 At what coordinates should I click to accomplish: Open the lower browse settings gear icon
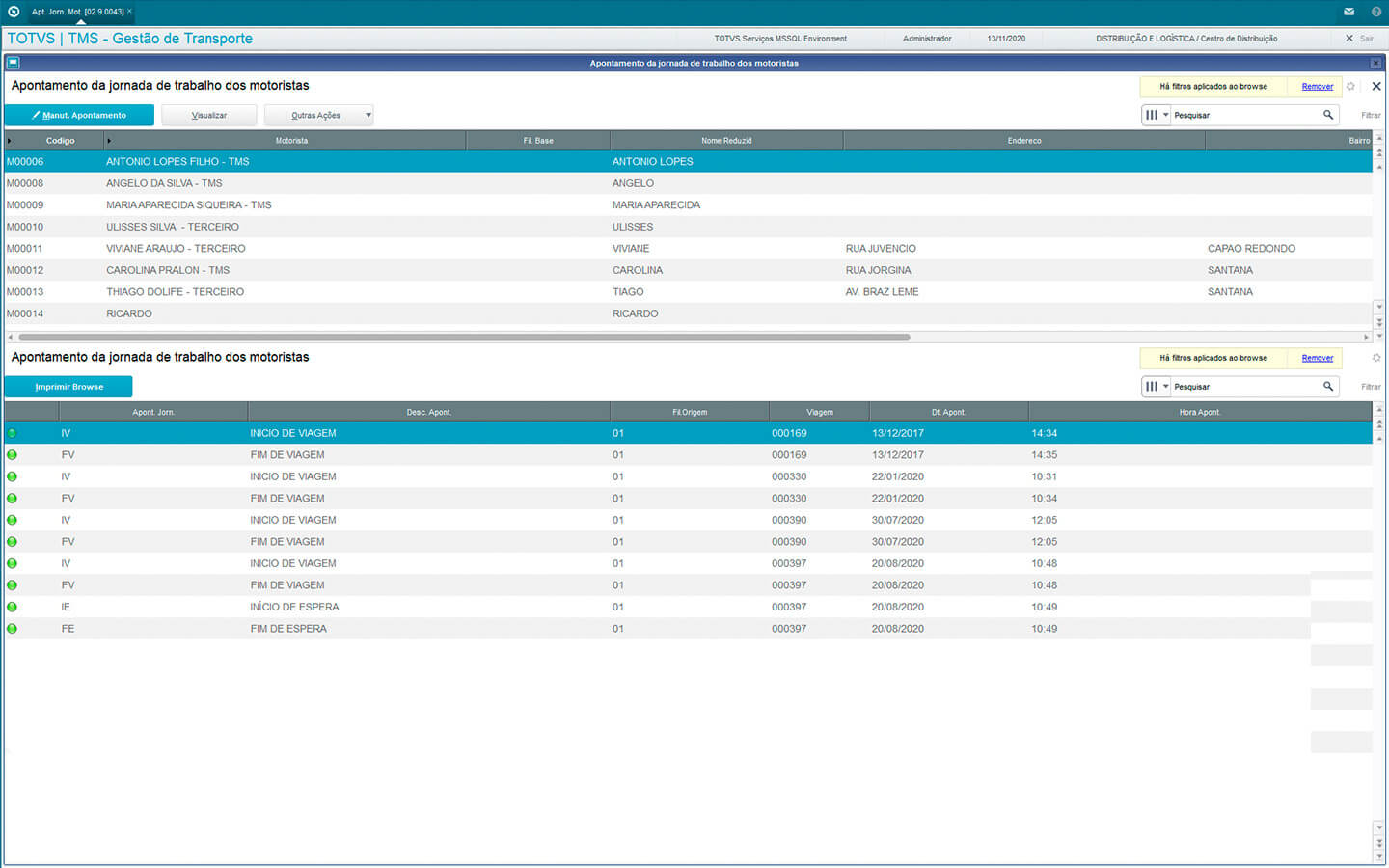[x=1376, y=358]
